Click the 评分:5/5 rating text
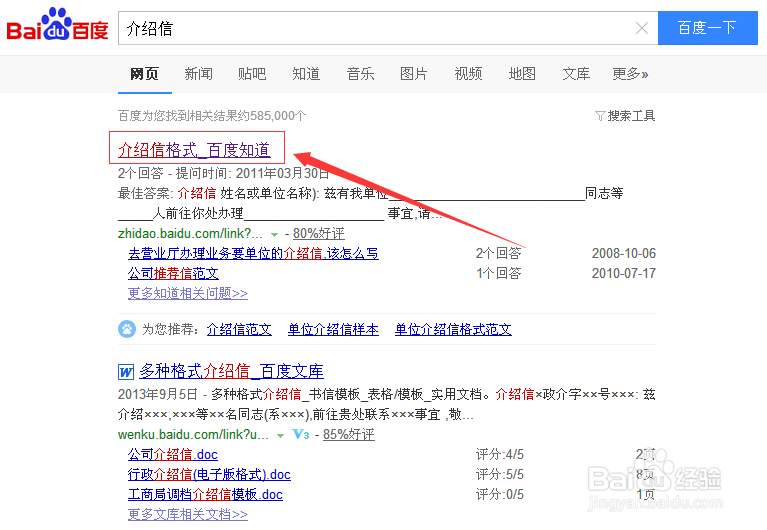 click(x=499, y=474)
